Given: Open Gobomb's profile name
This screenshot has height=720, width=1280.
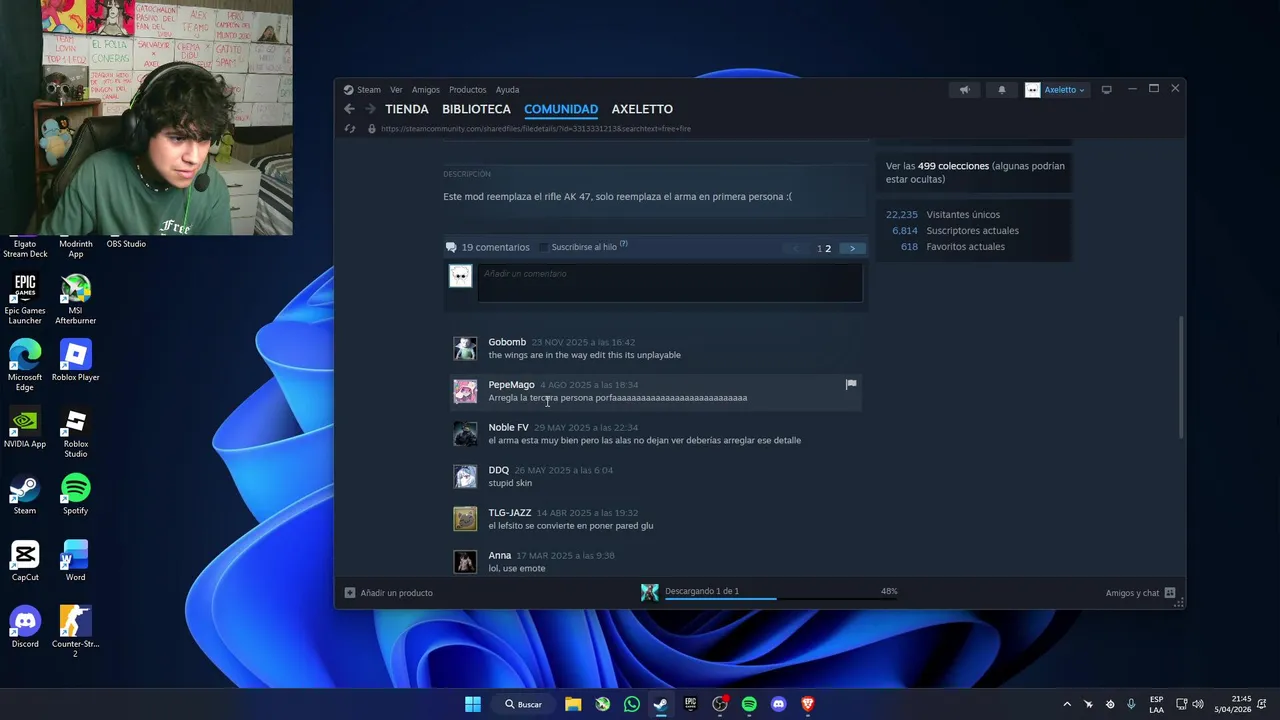Looking at the screenshot, I should coord(507,342).
